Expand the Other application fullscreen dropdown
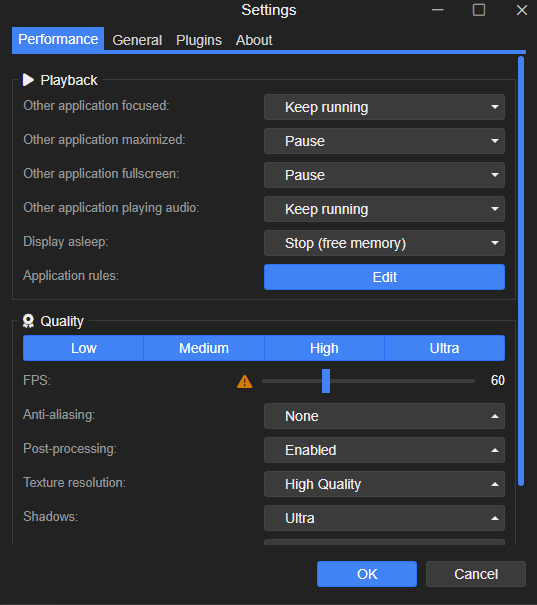Viewport: 537px width, 605px height. [x=384, y=175]
